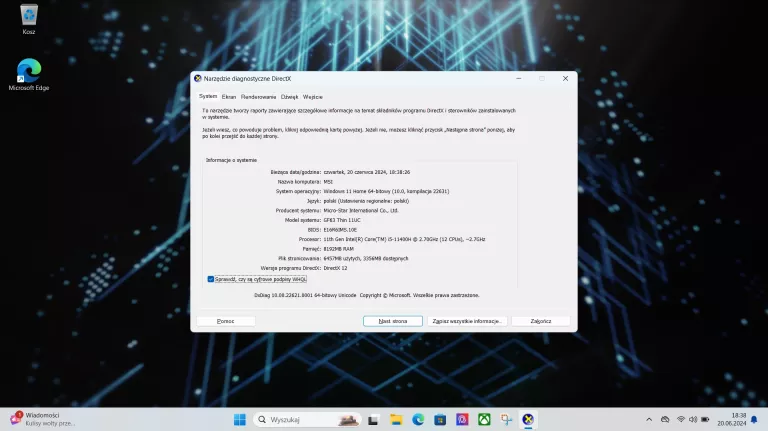Click the battery tray icon
The image size is (768, 431).
point(705,420)
